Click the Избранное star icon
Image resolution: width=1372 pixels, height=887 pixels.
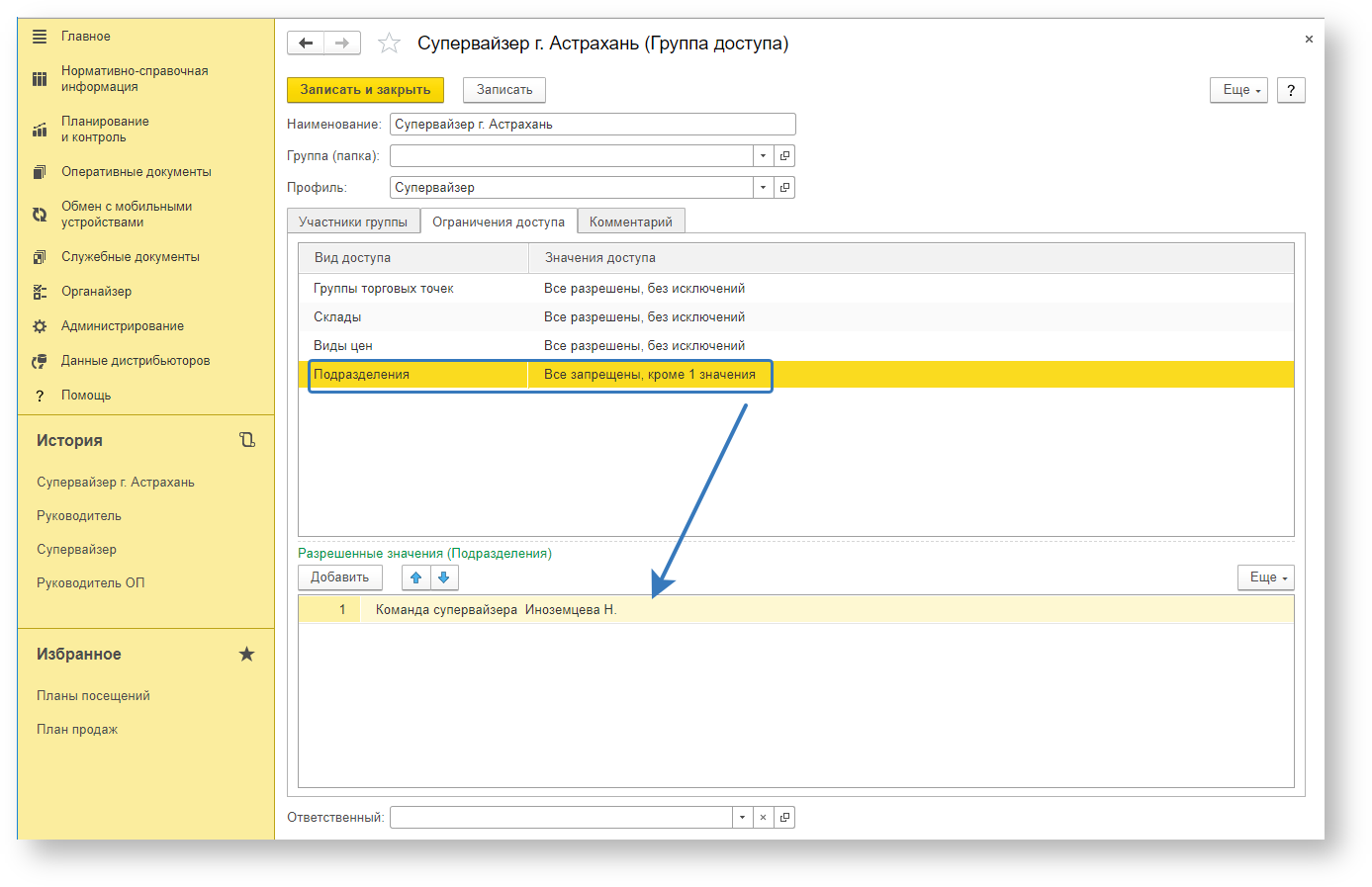pos(247,654)
